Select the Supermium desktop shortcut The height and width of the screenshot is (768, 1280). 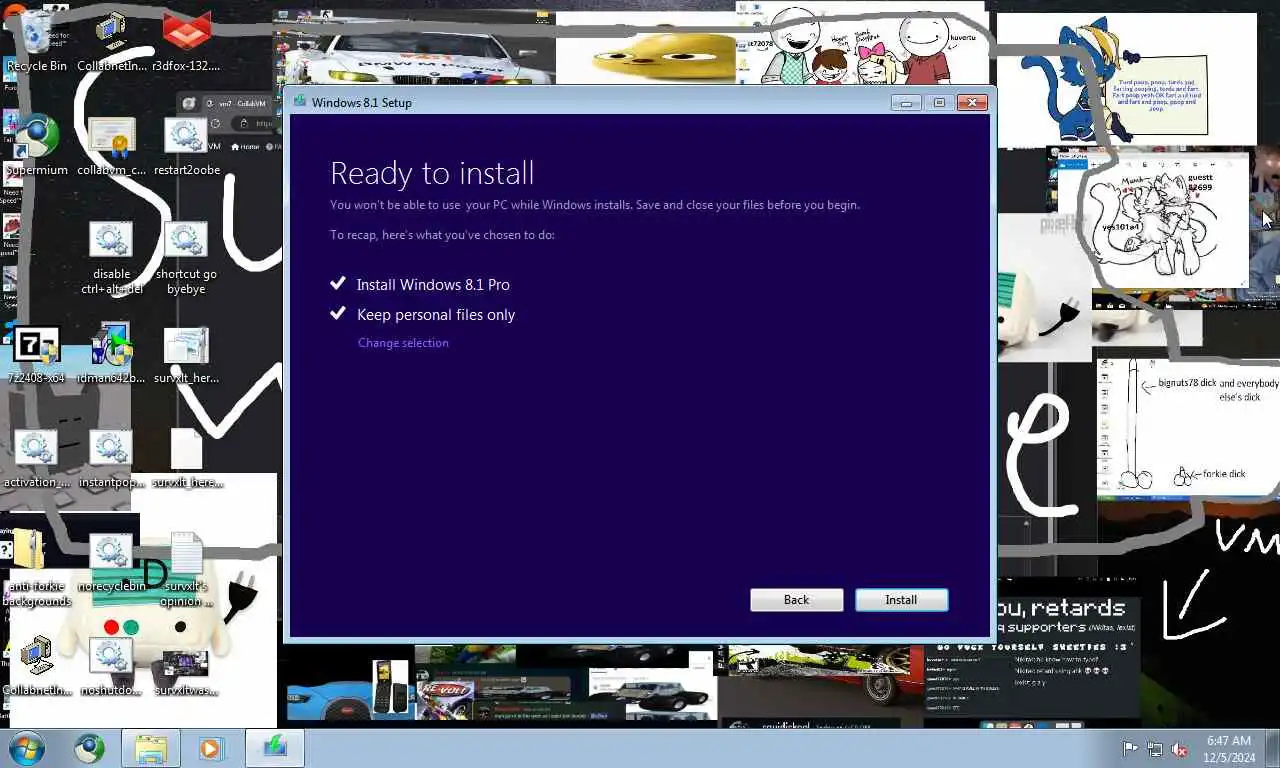(x=37, y=146)
